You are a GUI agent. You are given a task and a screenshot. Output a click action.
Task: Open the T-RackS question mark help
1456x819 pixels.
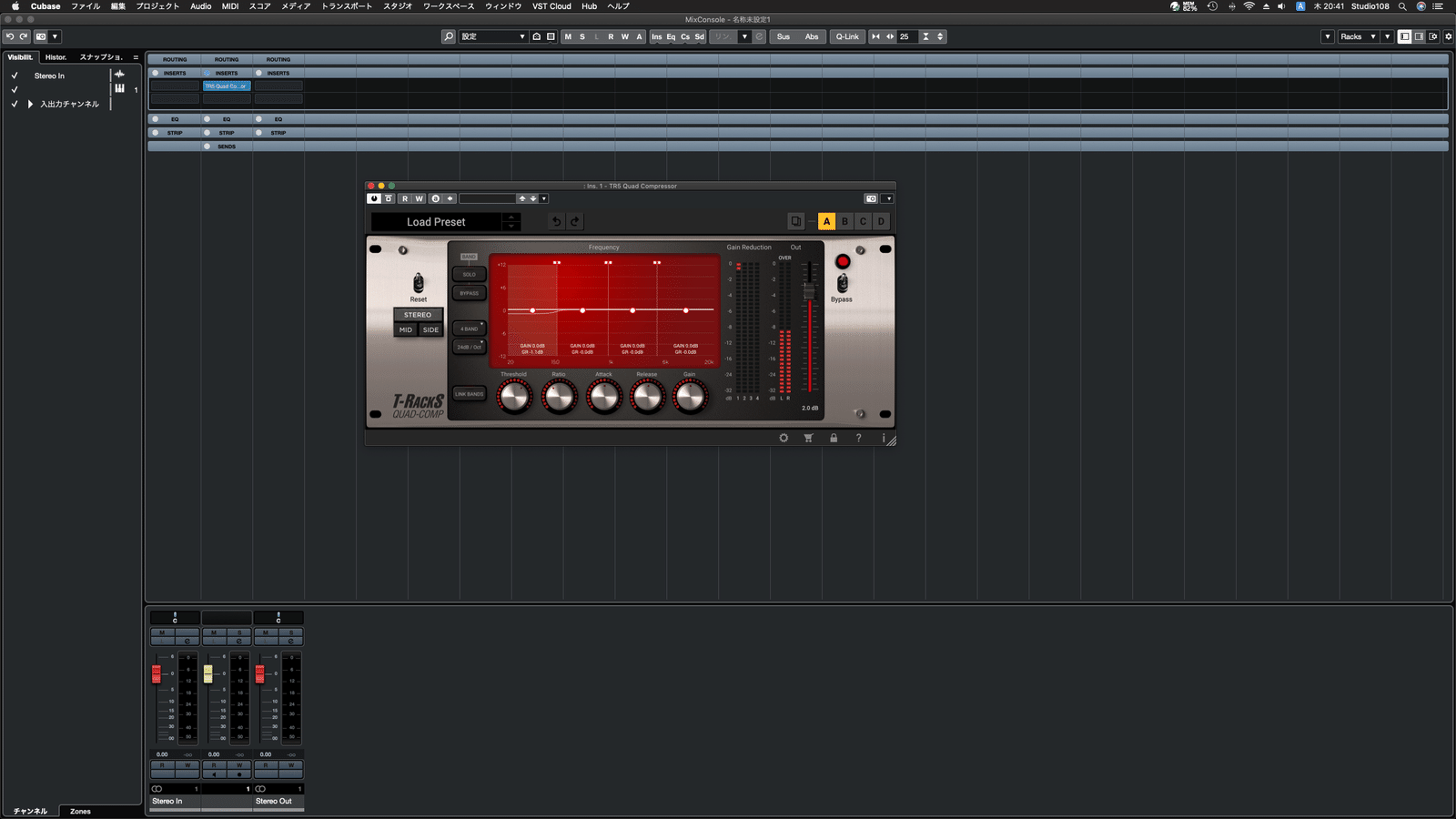858,438
